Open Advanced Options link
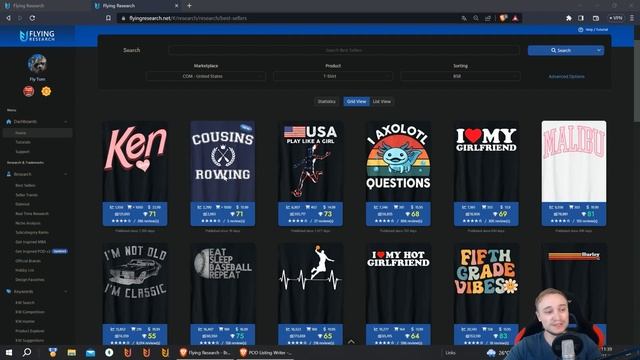The height and width of the screenshot is (360, 640). click(x=566, y=76)
